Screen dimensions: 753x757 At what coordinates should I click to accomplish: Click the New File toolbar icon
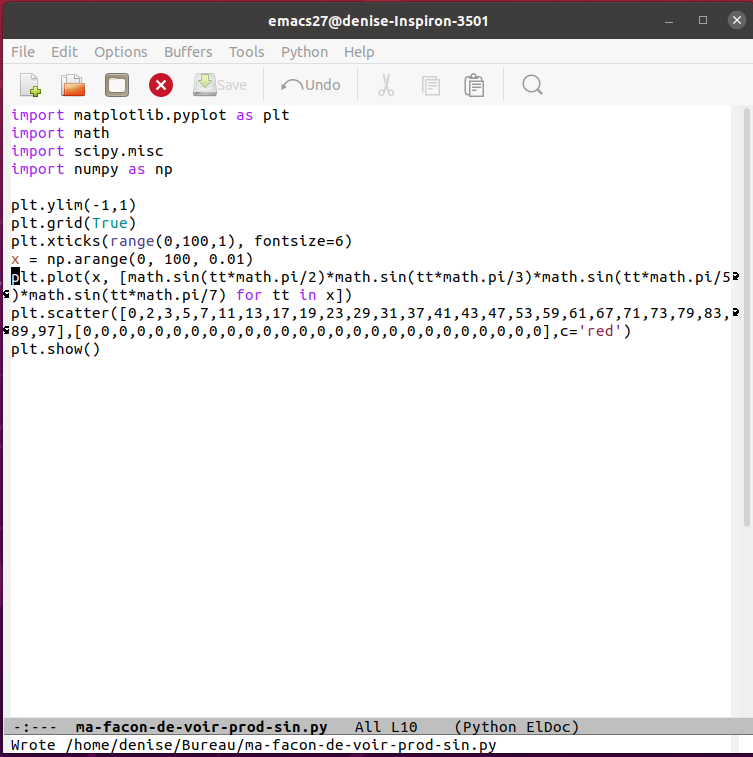(30, 85)
